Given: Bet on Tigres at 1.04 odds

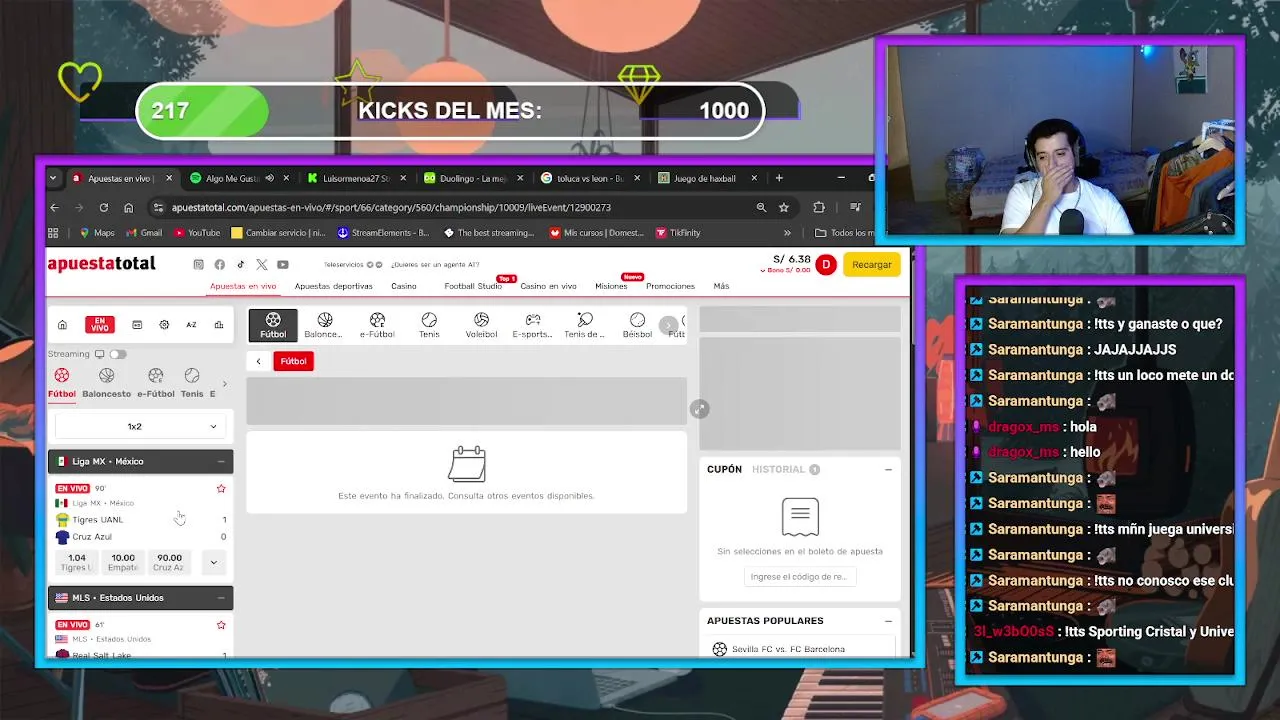Looking at the screenshot, I should pos(77,562).
